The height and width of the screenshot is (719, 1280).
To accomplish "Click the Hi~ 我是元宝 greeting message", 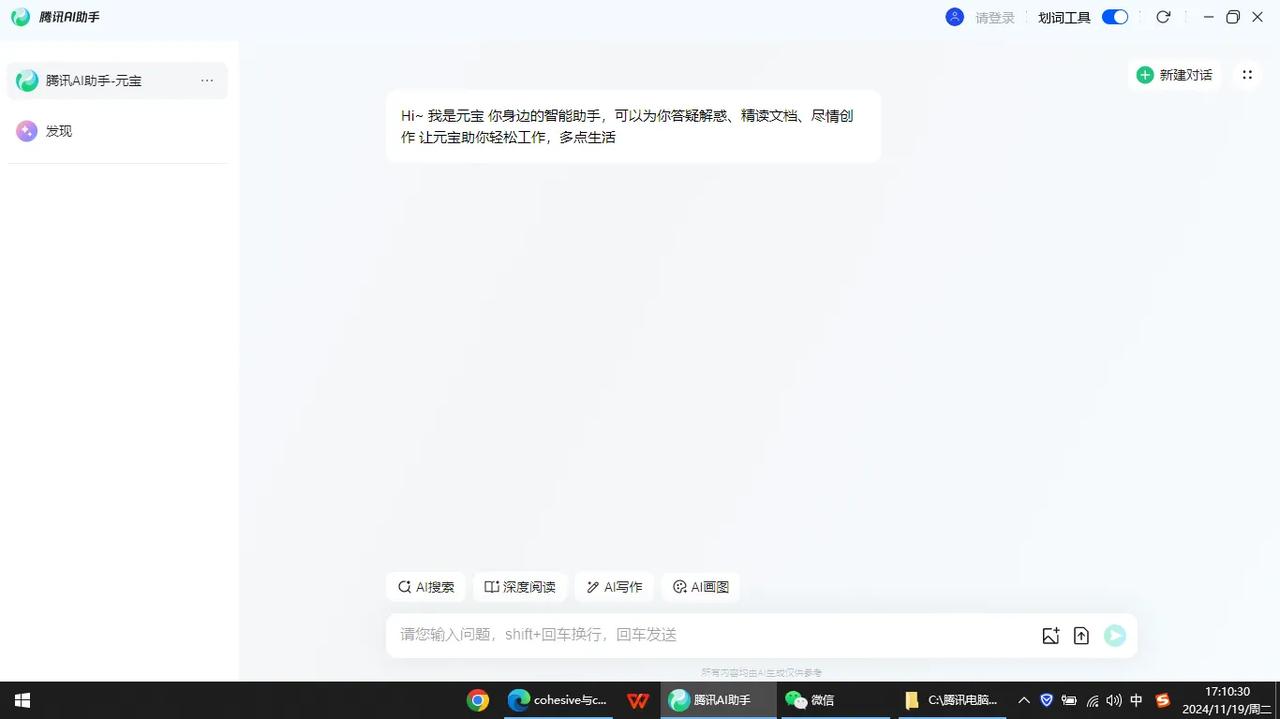I will point(633,126).
